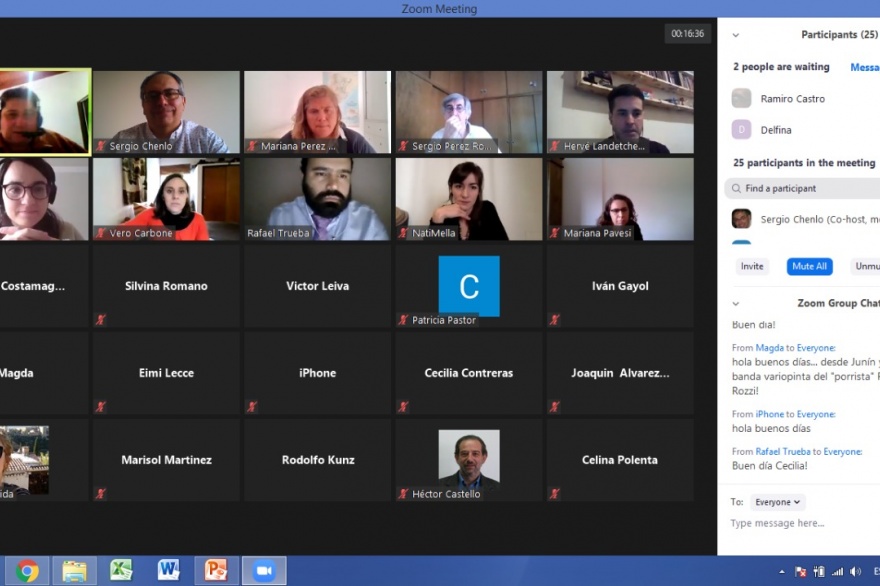Click the Invite button
This screenshot has width=880, height=586.
pos(752,266)
